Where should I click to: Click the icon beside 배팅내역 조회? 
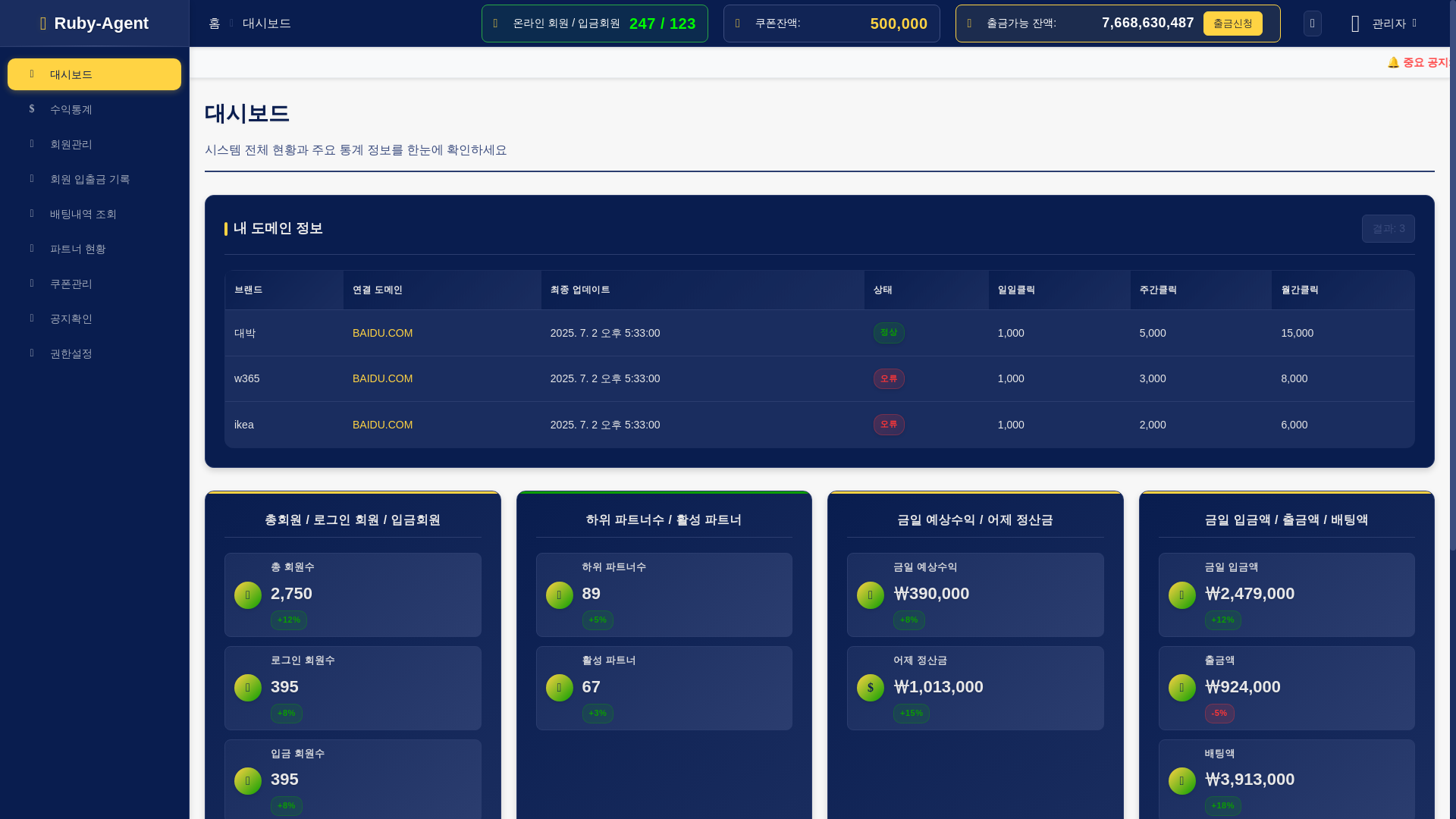[x=32, y=214]
